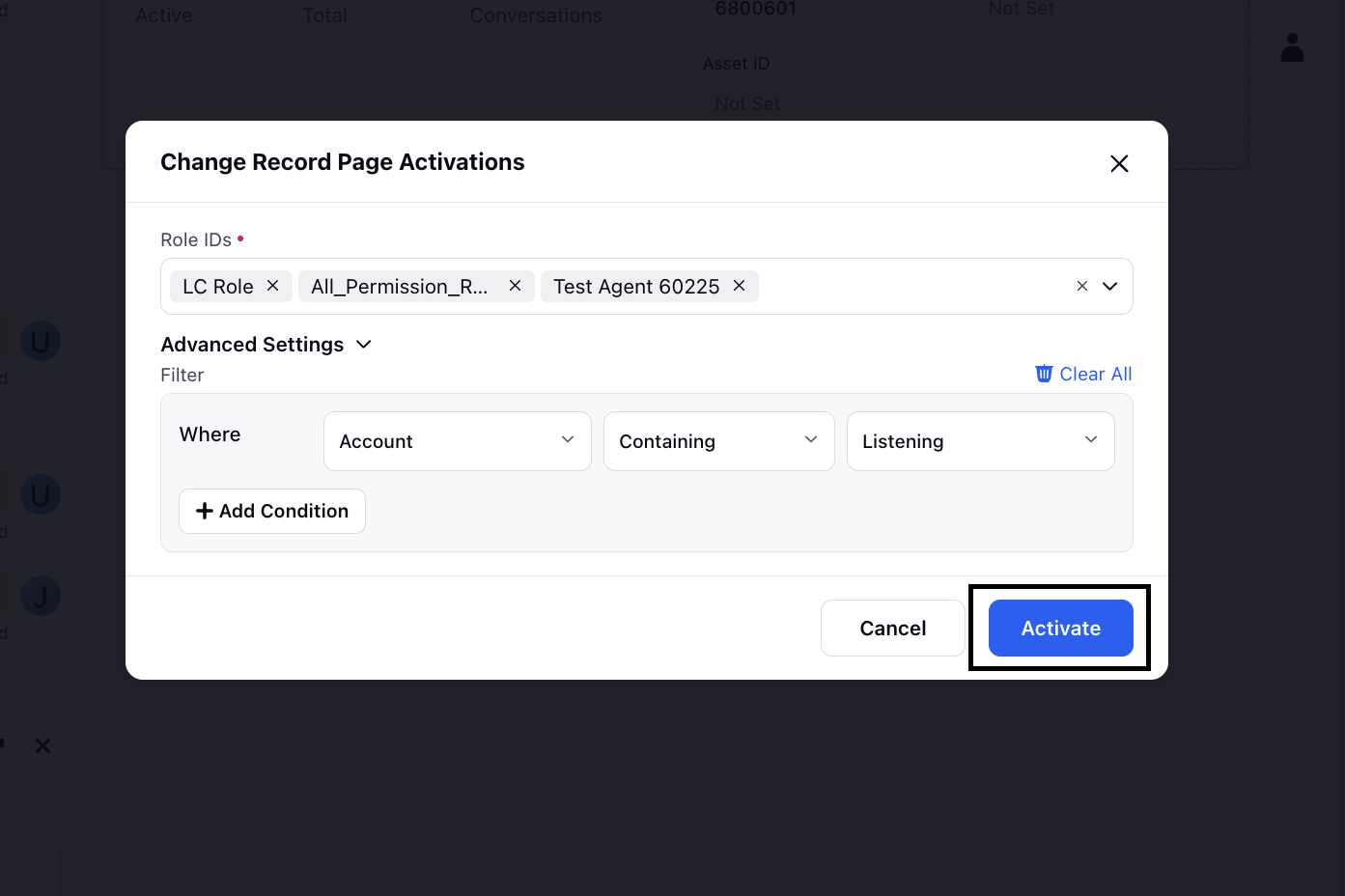Open the Account field dropdown
This screenshot has width=1345, height=896.
coord(458,441)
